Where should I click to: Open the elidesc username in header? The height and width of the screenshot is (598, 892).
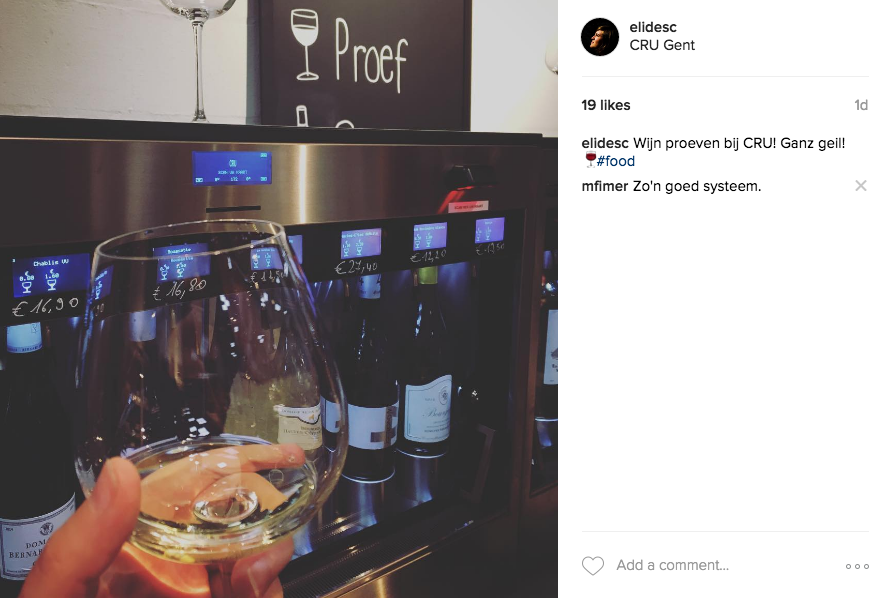pos(653,27)
